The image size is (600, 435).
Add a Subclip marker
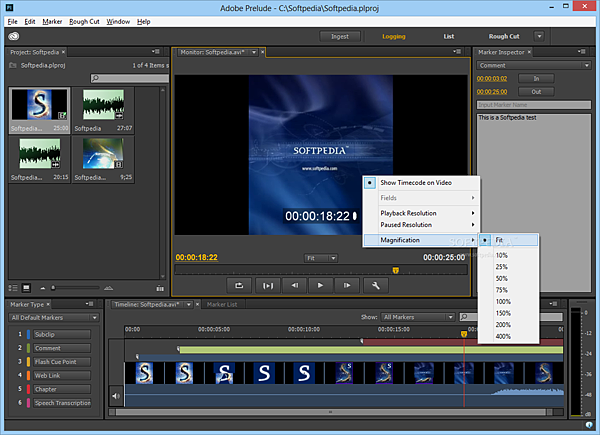click(x=62, y=334)
